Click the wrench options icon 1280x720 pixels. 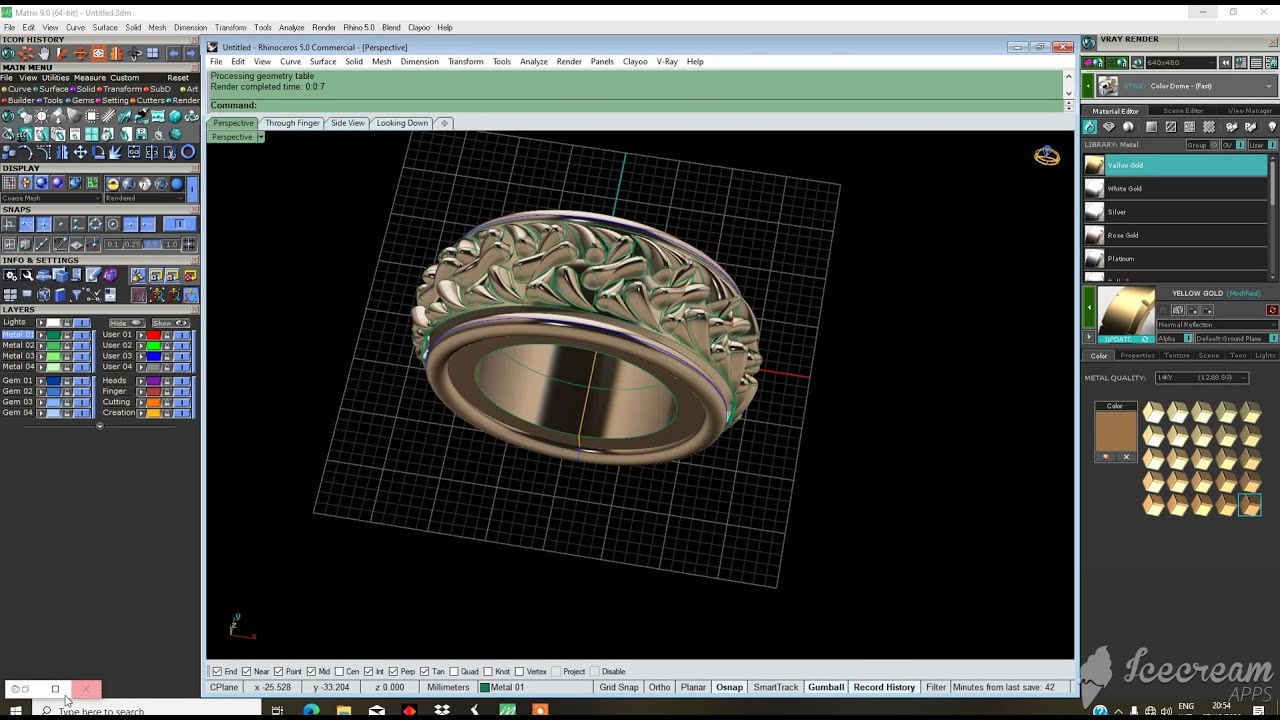pos(27,275)
